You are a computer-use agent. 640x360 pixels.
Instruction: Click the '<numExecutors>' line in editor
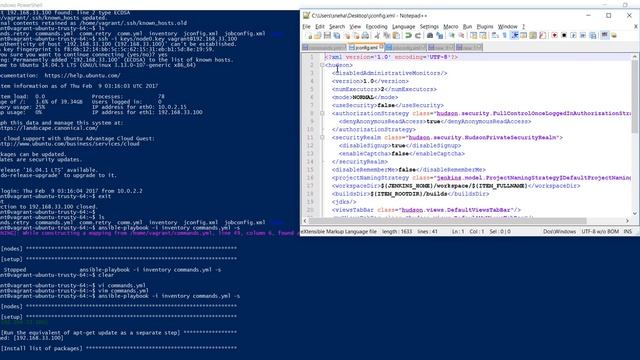click(384, 89)
